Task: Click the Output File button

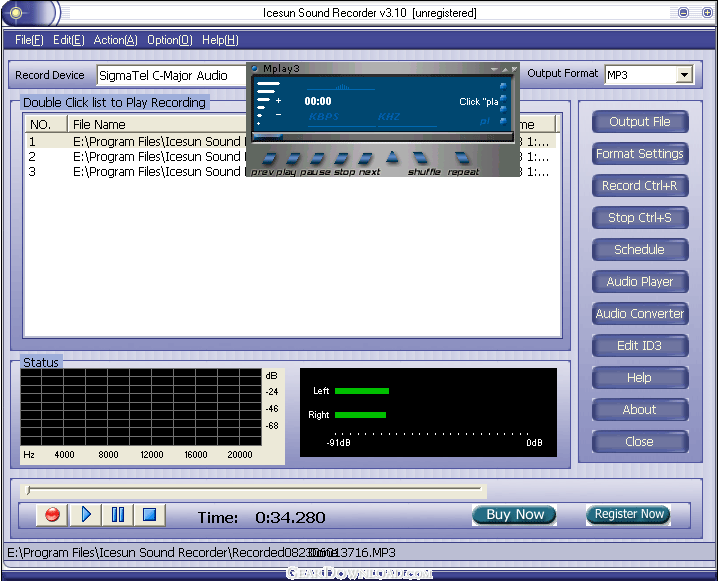Action: point(640,122)
